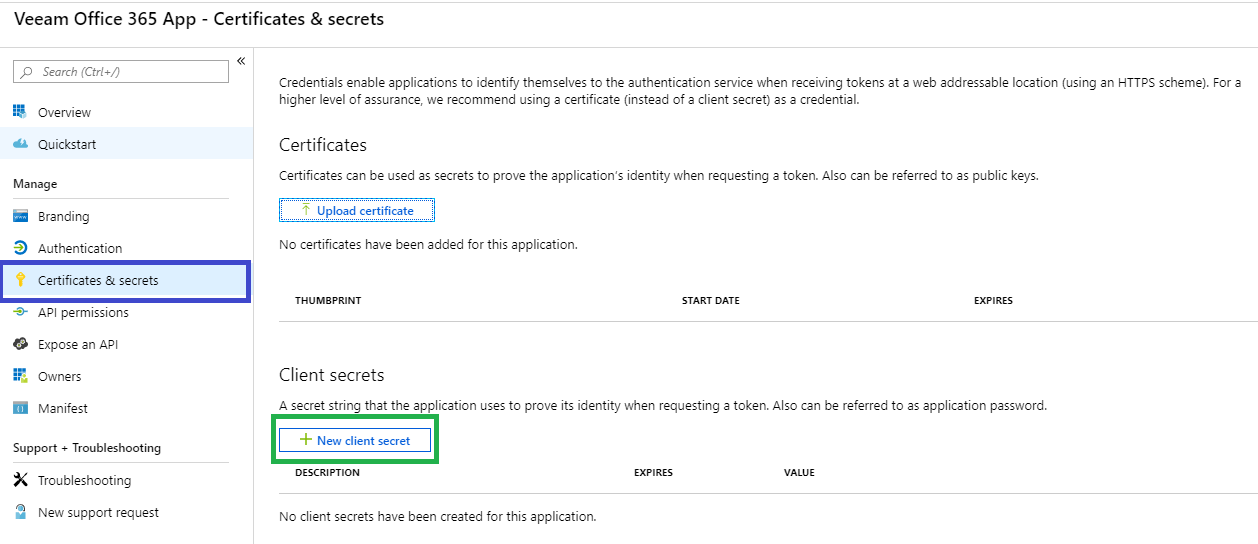Click the Troubleshooting wrench icon
Image resolution: width=1258 pixels, height=544 pixels.
20,480
